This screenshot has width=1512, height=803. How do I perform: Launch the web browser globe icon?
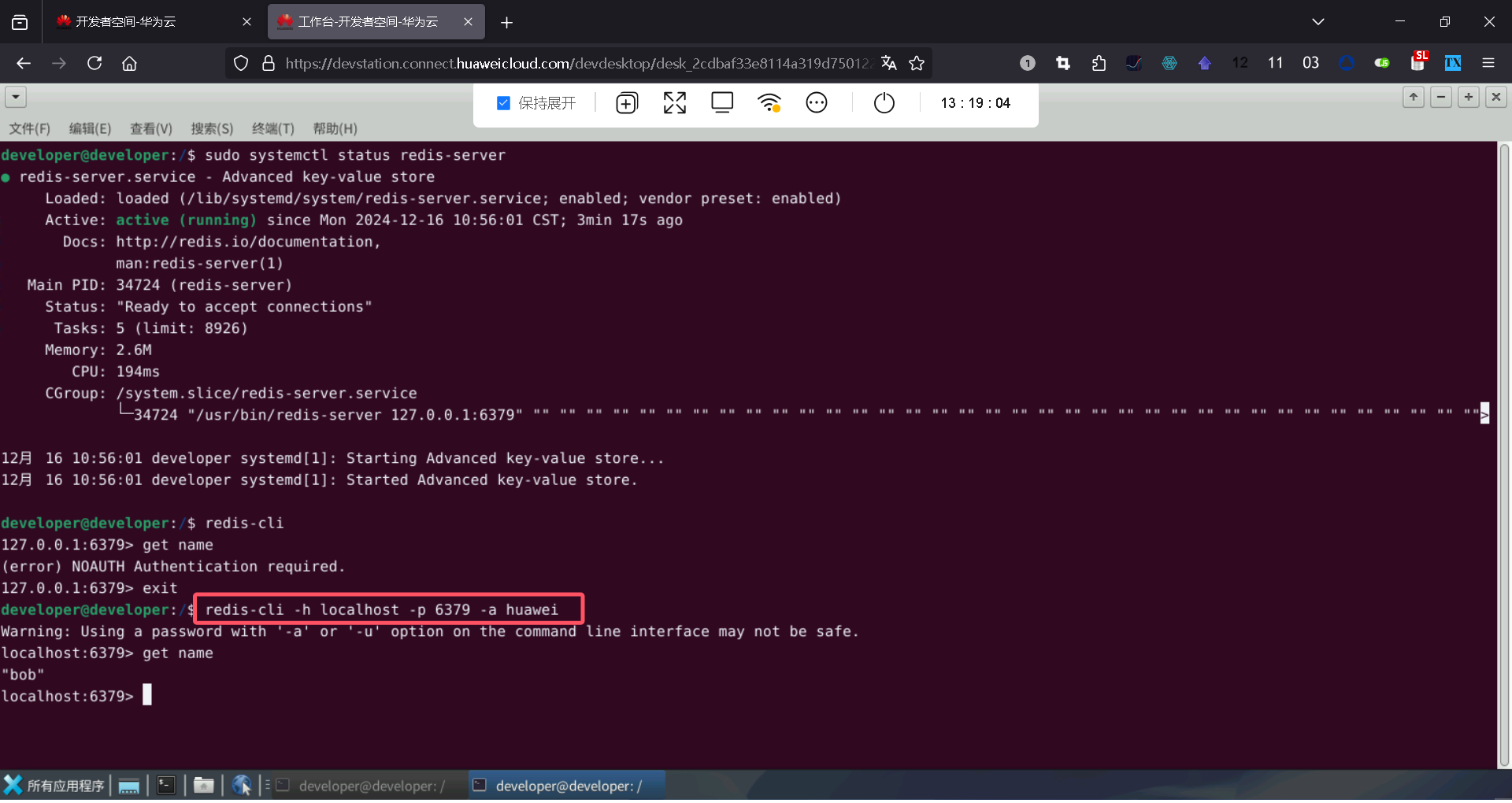point(242,786)
